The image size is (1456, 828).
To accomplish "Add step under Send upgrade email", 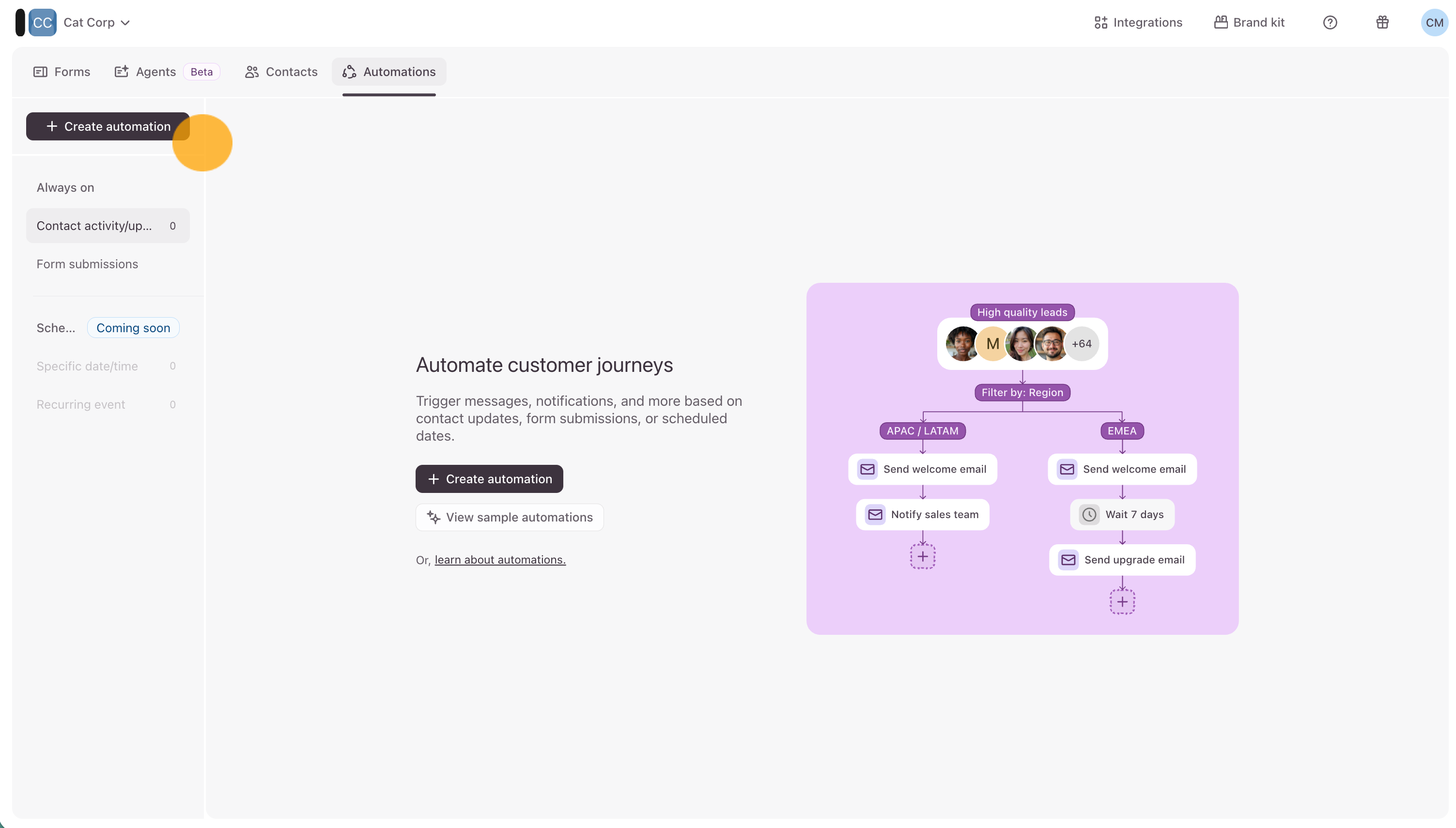I will tap(1122, 602).
